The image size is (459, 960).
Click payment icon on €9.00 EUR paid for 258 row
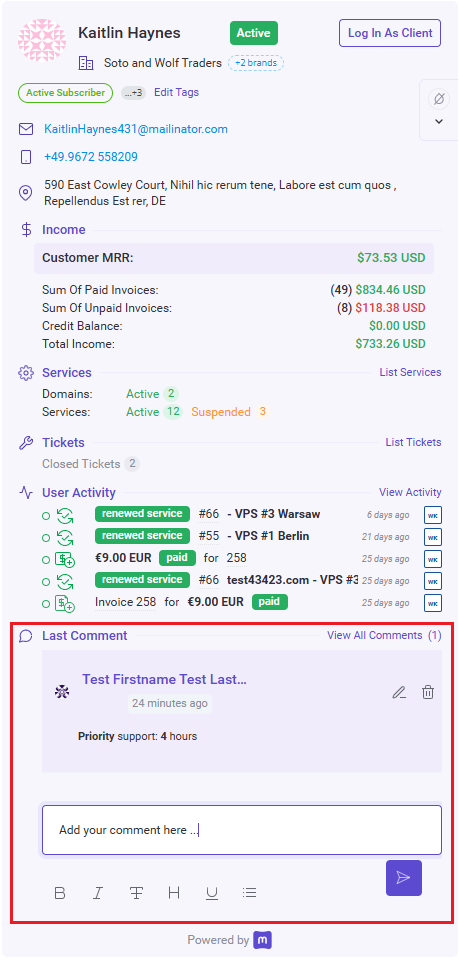pyautogui.click(x=65, y=560)
